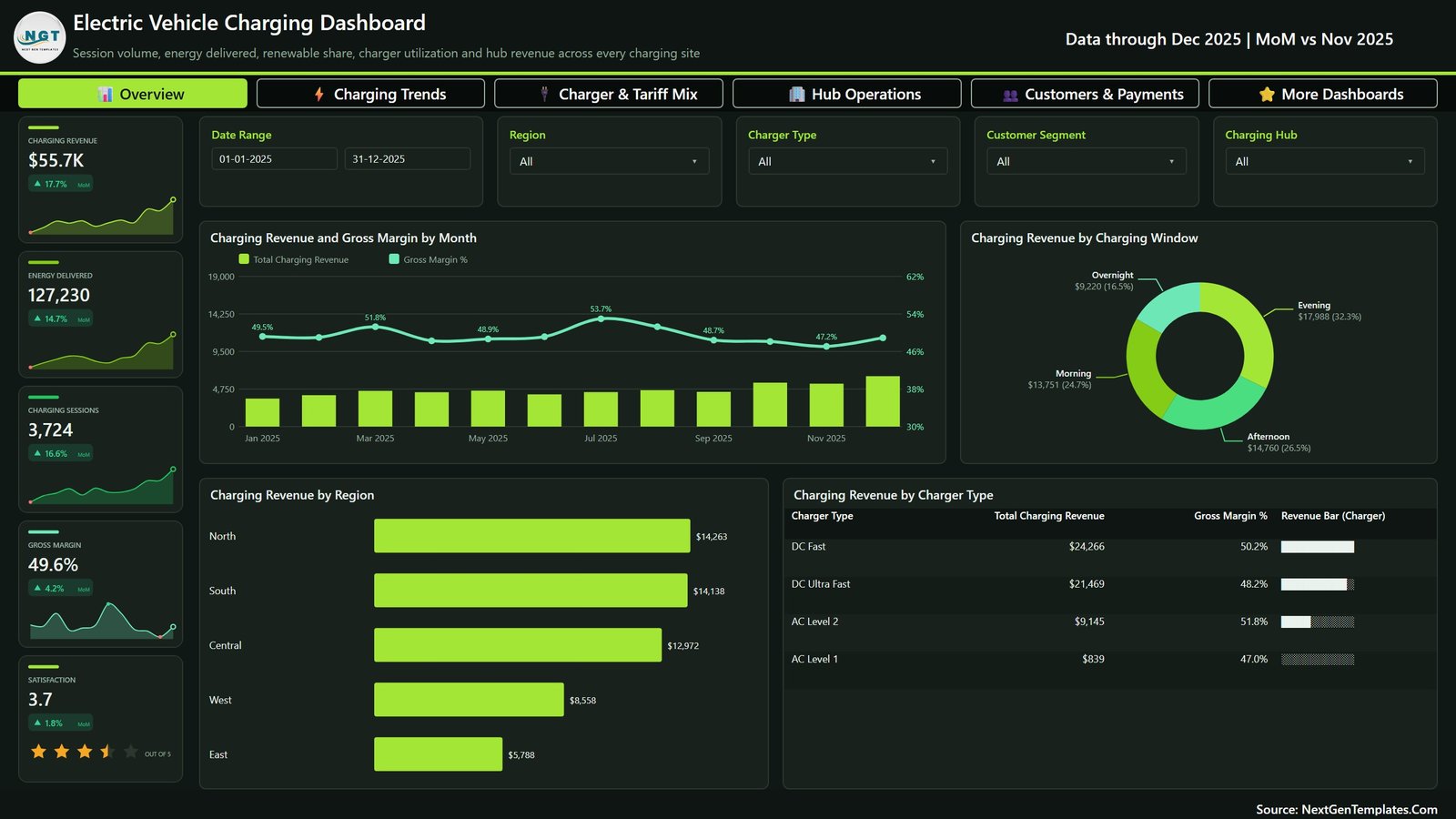The height and width of the screenshot is (819, 1456).
Task: Click the Charging Revenue sparkline chart
Action: click(101, 217)
